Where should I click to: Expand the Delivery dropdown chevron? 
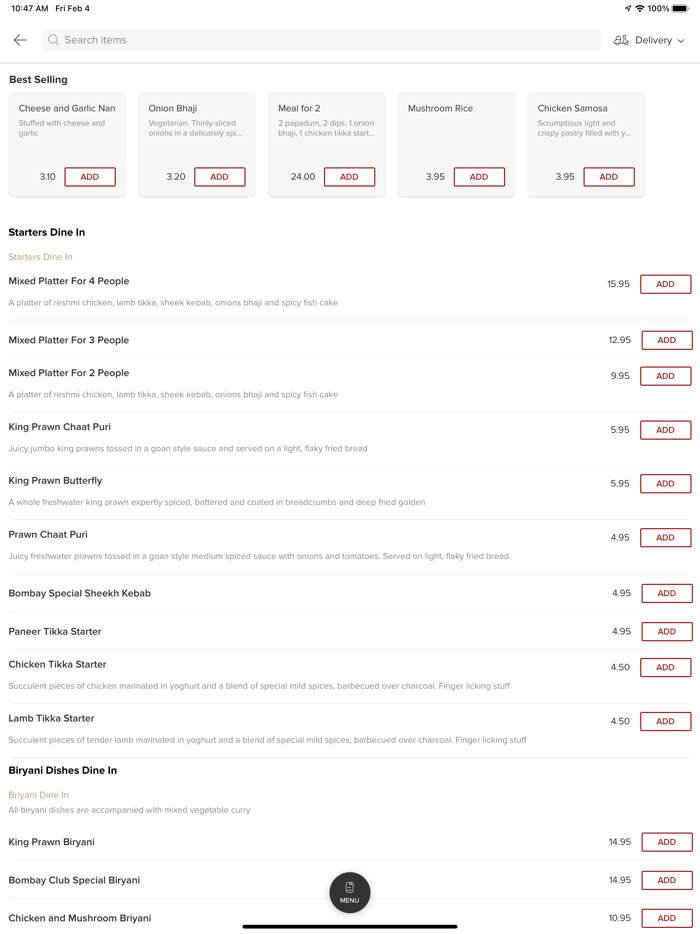681,41
